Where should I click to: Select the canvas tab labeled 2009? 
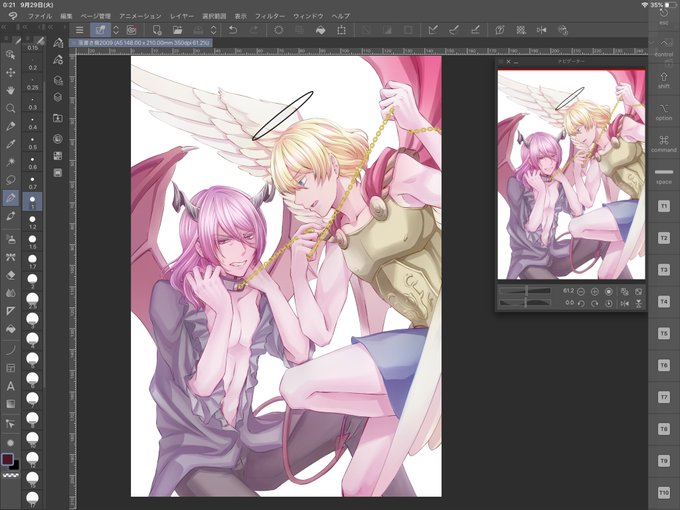141,42
